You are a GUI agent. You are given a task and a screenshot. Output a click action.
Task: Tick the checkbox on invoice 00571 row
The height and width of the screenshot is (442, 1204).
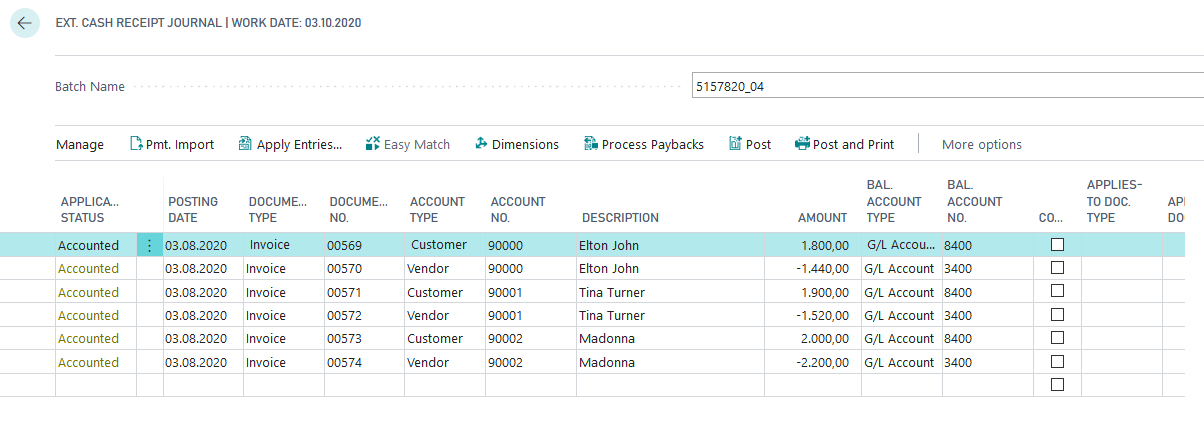coord(1057,292)
